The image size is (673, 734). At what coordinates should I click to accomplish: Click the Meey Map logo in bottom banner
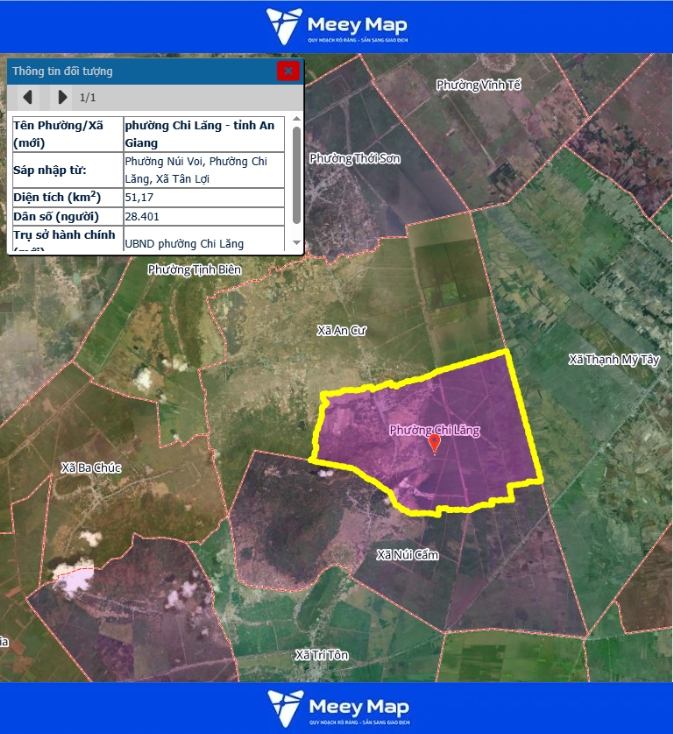(336, 707)
